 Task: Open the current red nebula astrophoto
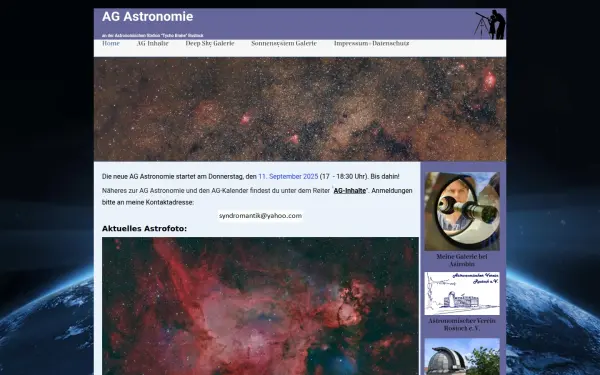261,306
